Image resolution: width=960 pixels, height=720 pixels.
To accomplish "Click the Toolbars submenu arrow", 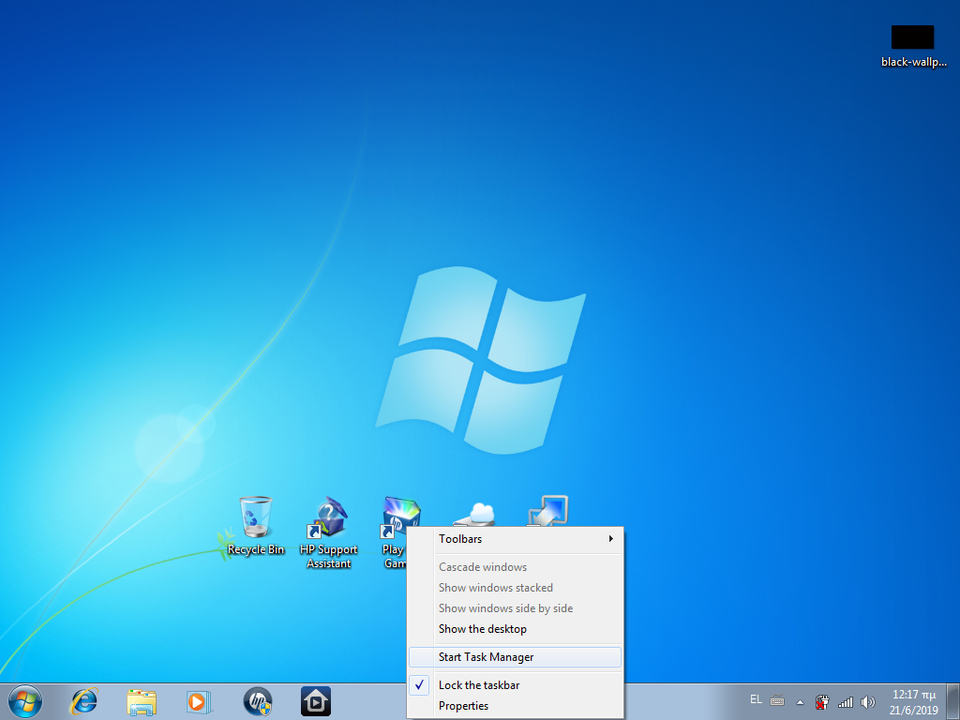I will [610, 539].
